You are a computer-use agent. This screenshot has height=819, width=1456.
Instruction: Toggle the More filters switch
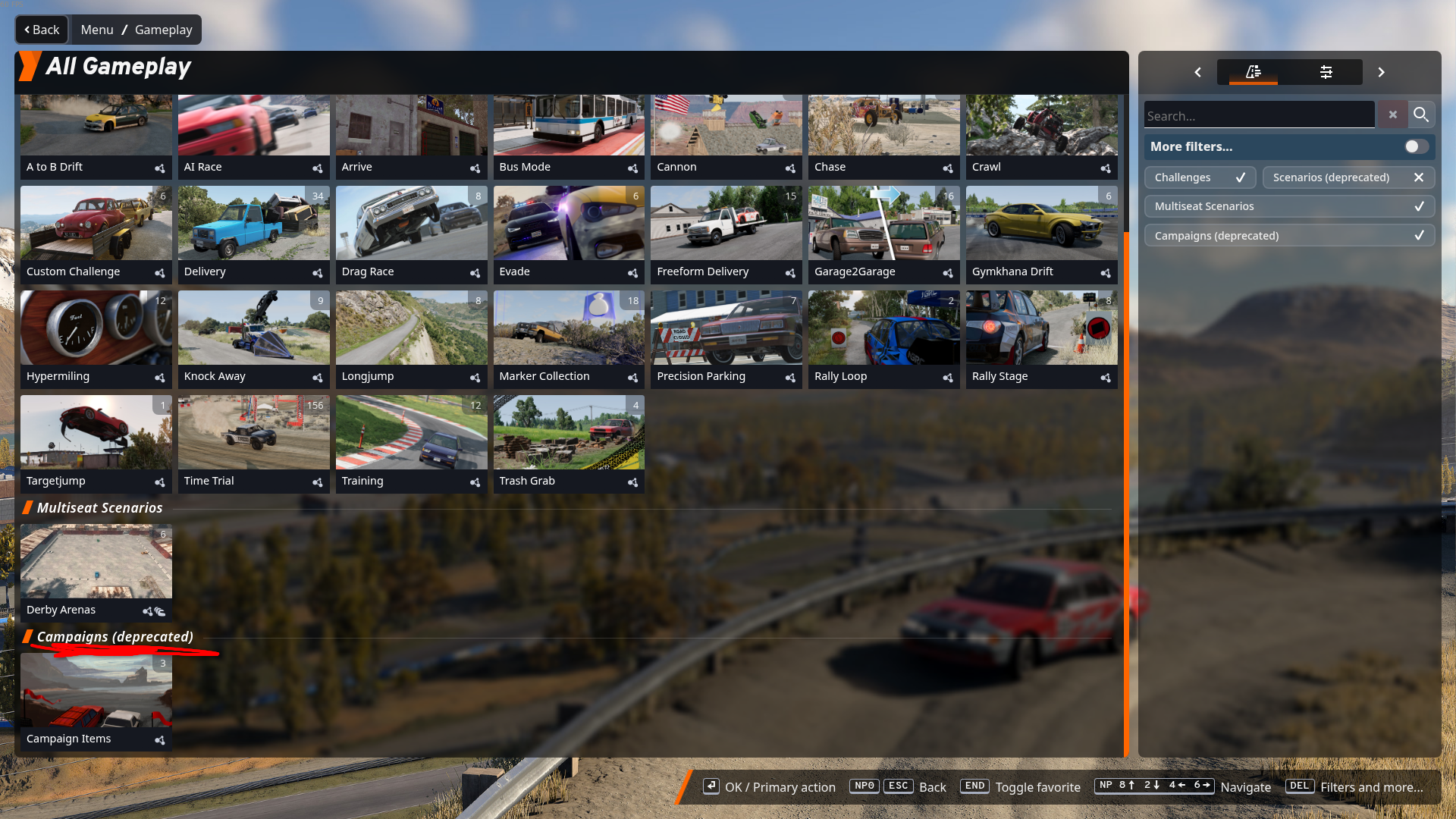point(1416,146)
